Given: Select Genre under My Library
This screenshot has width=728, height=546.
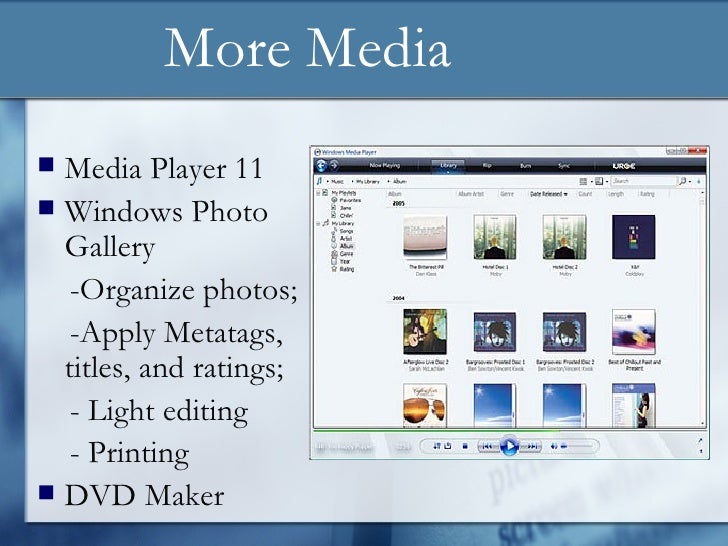Looking at the screenshot, I should pos(346,254).
